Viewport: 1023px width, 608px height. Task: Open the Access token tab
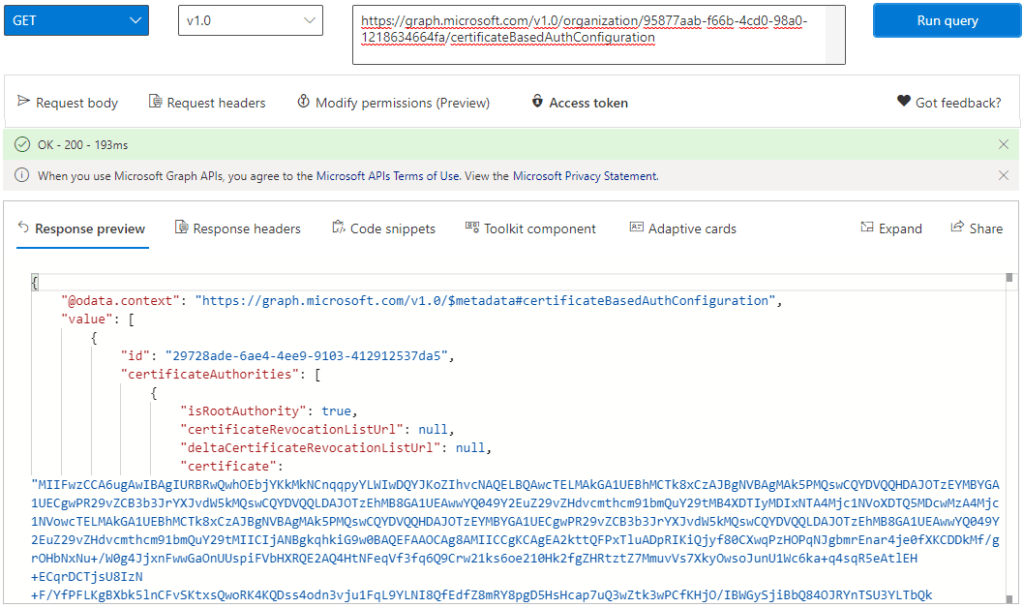pos(580,102)
